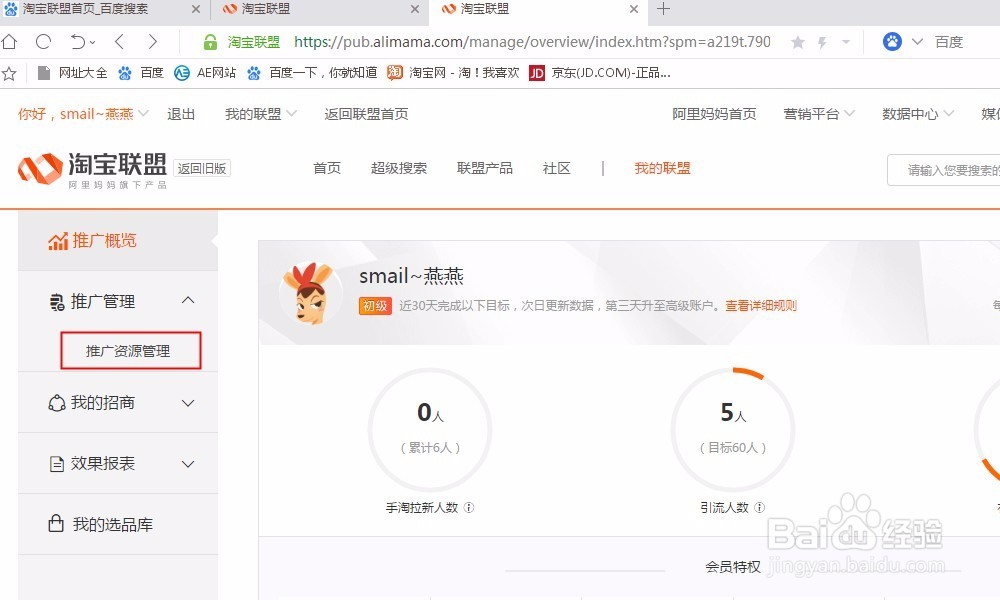Expand the 营销平台 dropdown
Viewport: 1000px width, 600px height.
point(818,114)
